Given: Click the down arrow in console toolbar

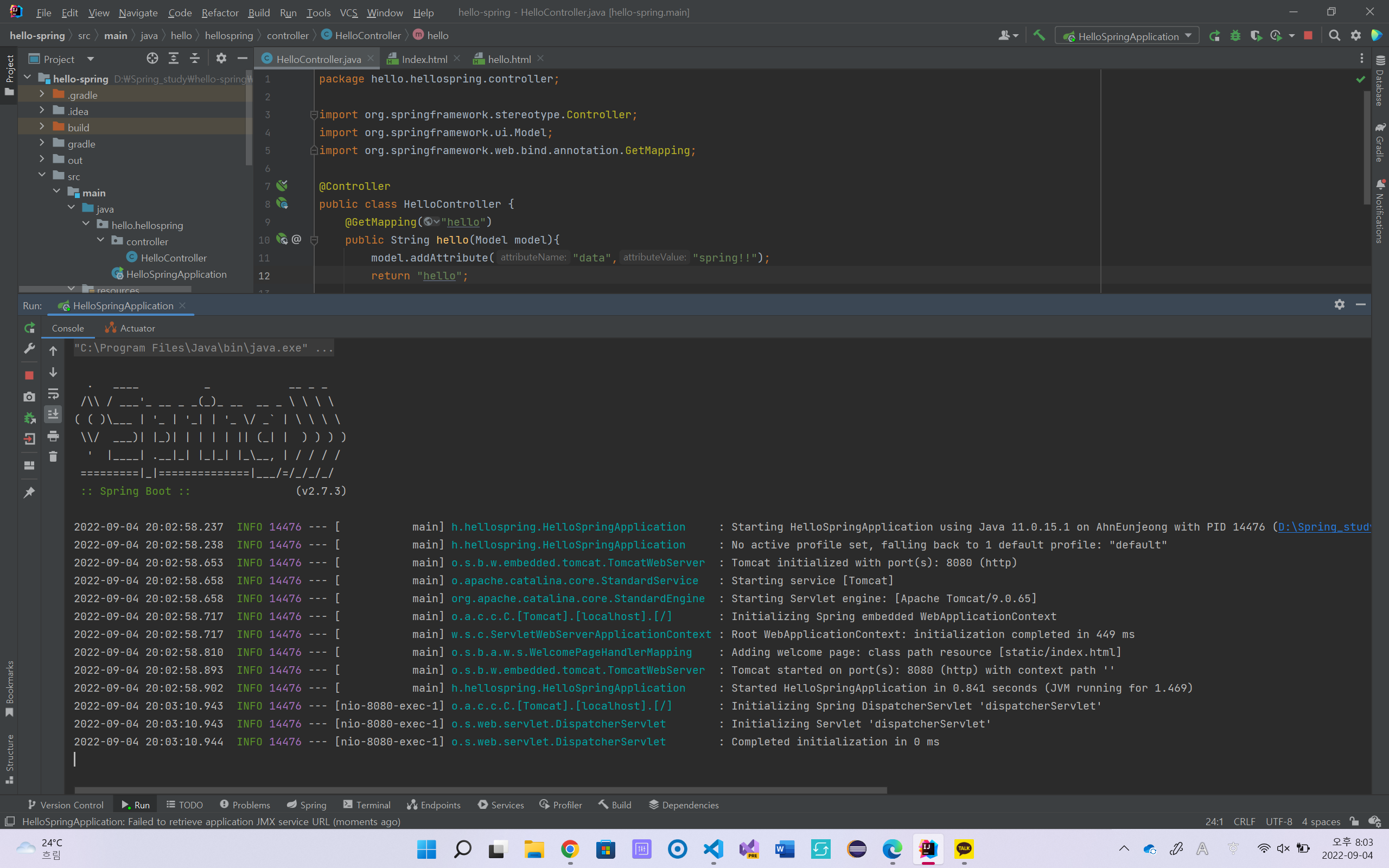Looking at the screenshot, I should (x=53, y=373).
